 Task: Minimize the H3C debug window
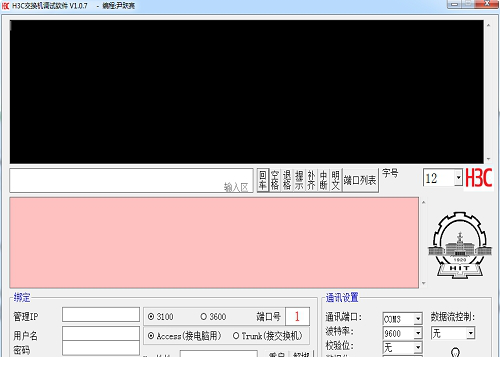[454, 4]
